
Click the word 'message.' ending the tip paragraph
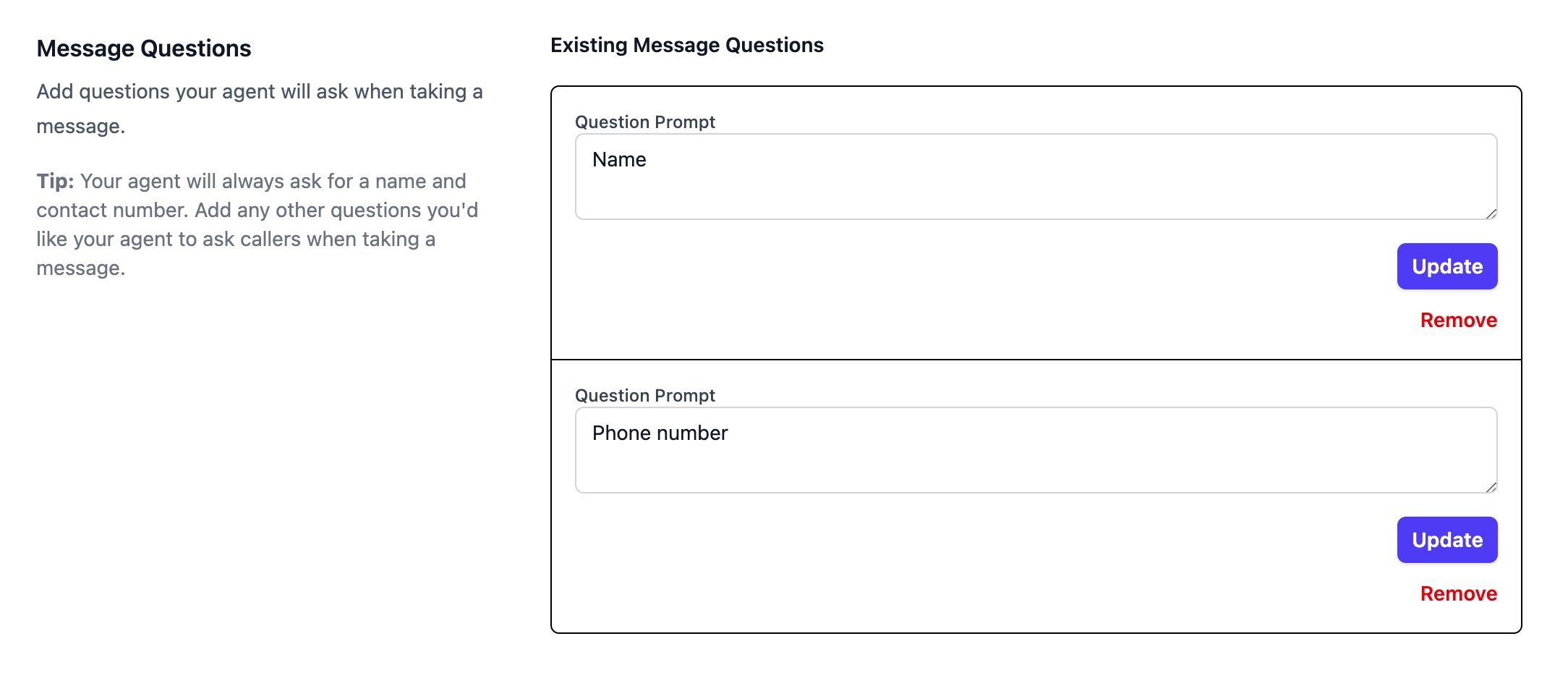[81, 268]
